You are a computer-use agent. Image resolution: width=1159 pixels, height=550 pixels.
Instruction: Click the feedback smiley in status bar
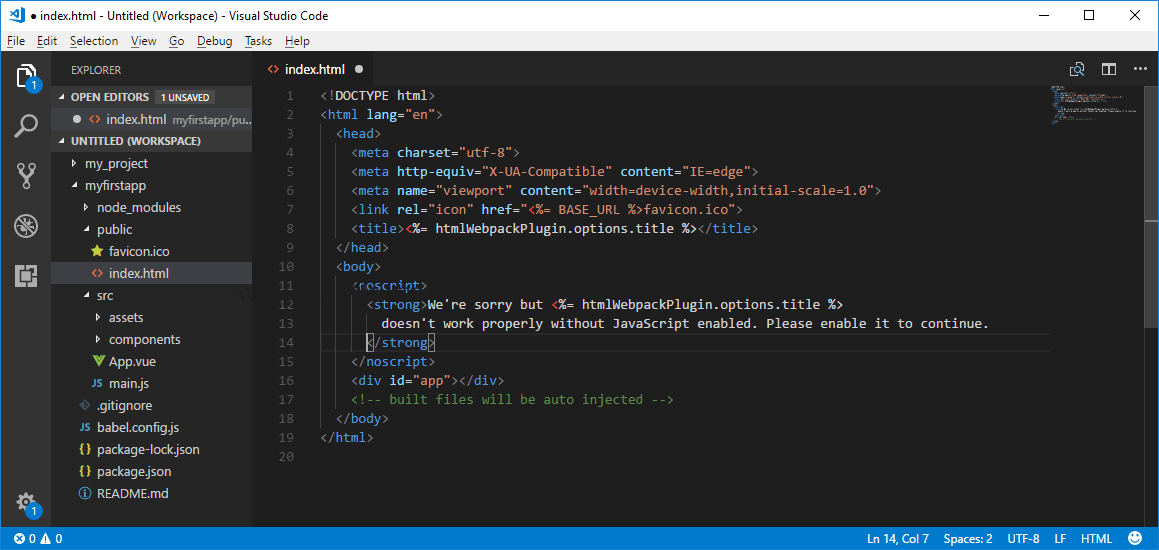1135,538
